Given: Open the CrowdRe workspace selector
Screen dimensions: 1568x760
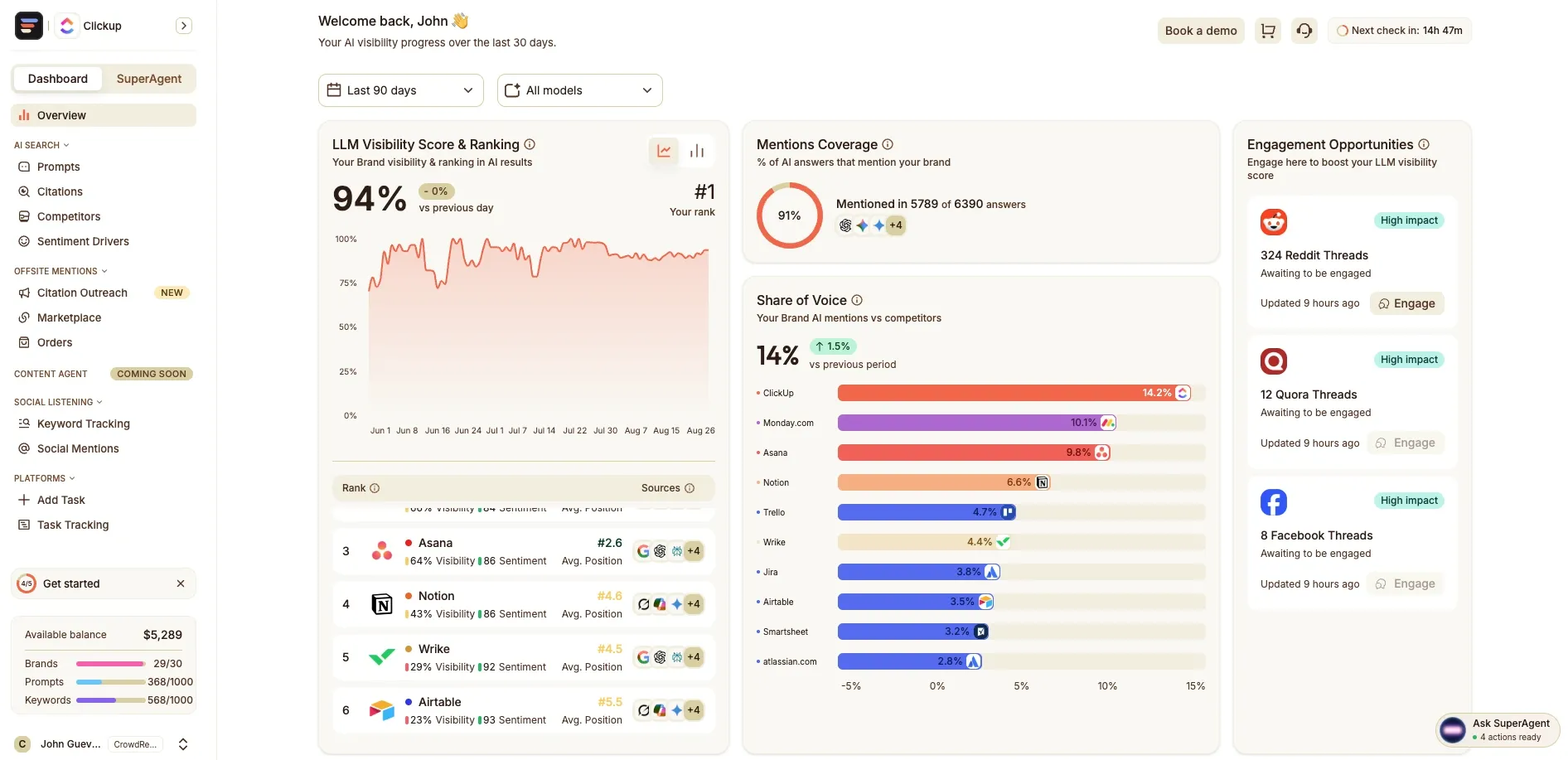Looking at the screenshot, I should tap(135, 744).
